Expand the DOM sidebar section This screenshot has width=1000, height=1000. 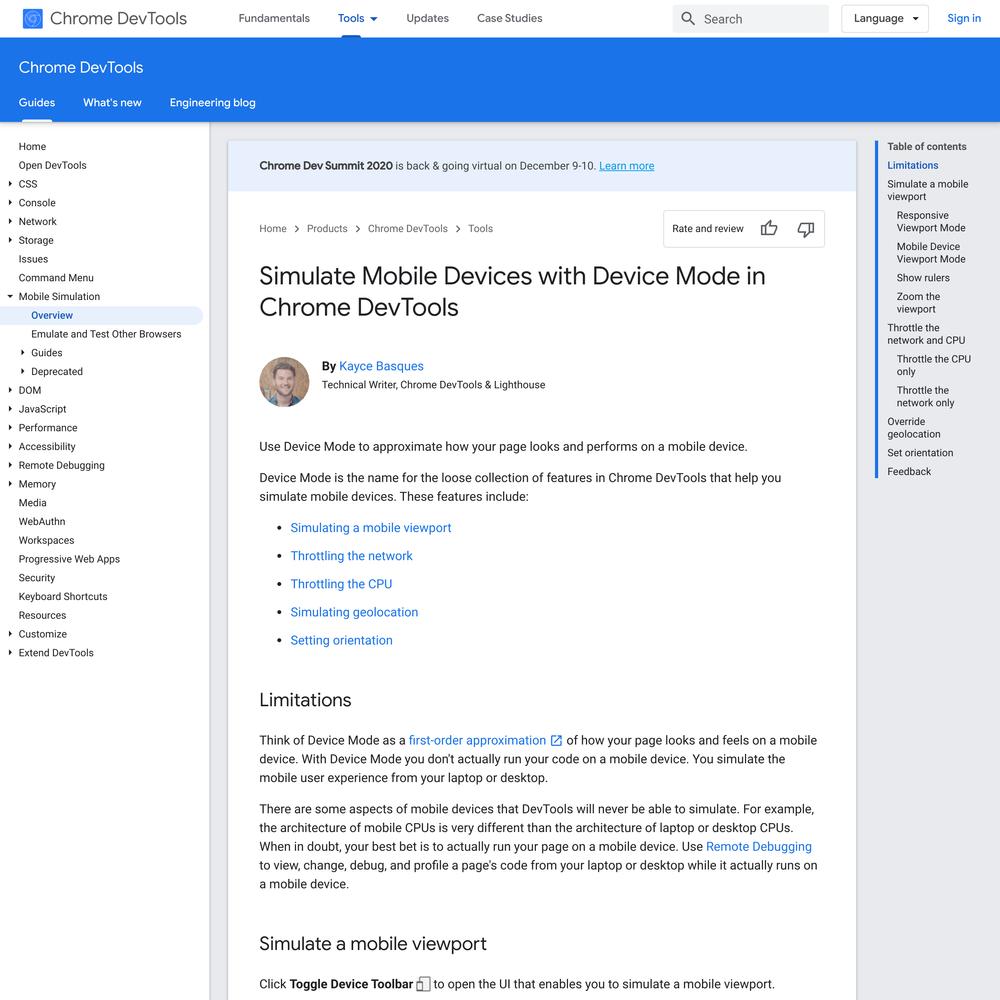[x=10, y=390]
